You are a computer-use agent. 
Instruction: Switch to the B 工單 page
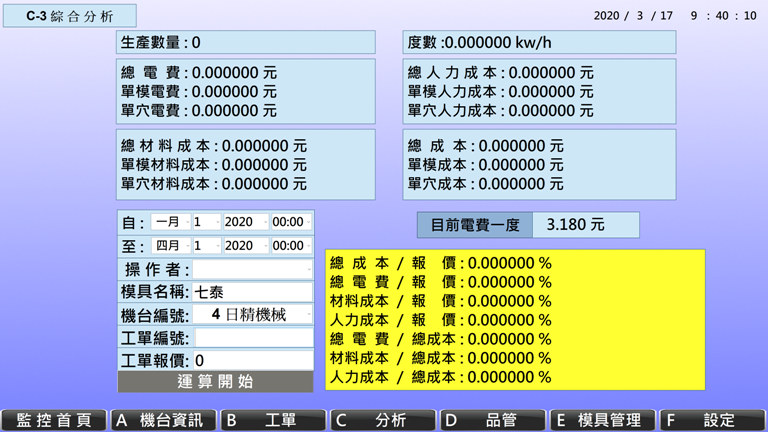pos(273,421)
